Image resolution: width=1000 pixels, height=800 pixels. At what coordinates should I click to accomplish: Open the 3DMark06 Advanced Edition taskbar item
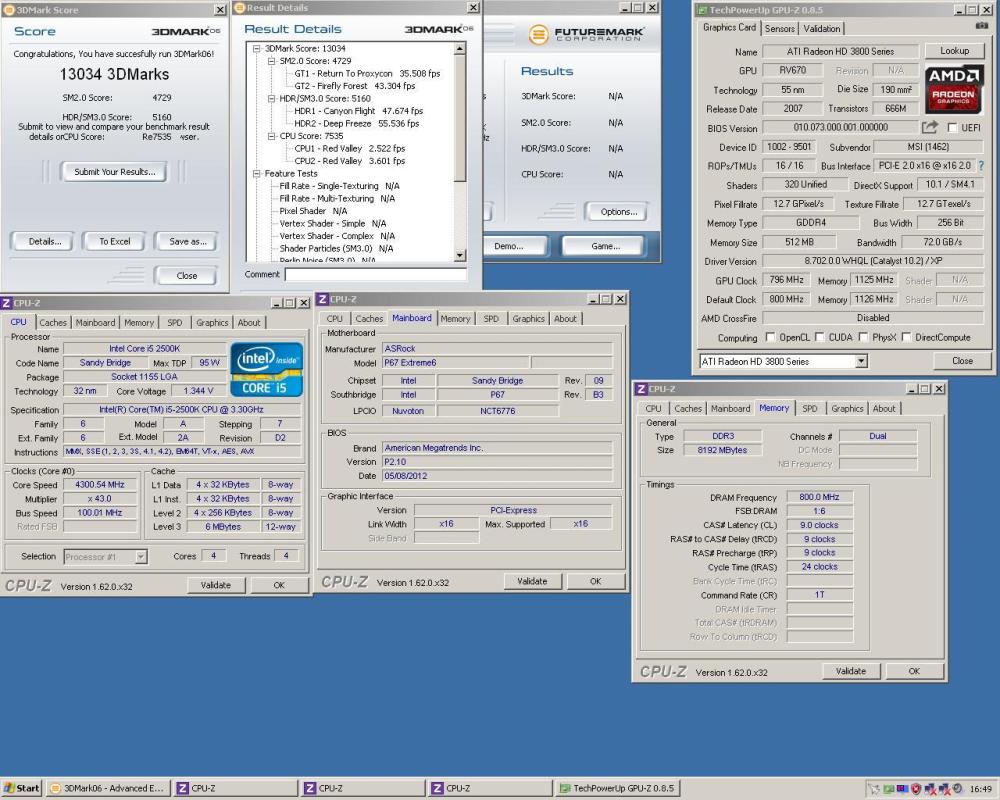tap(108, 788)
